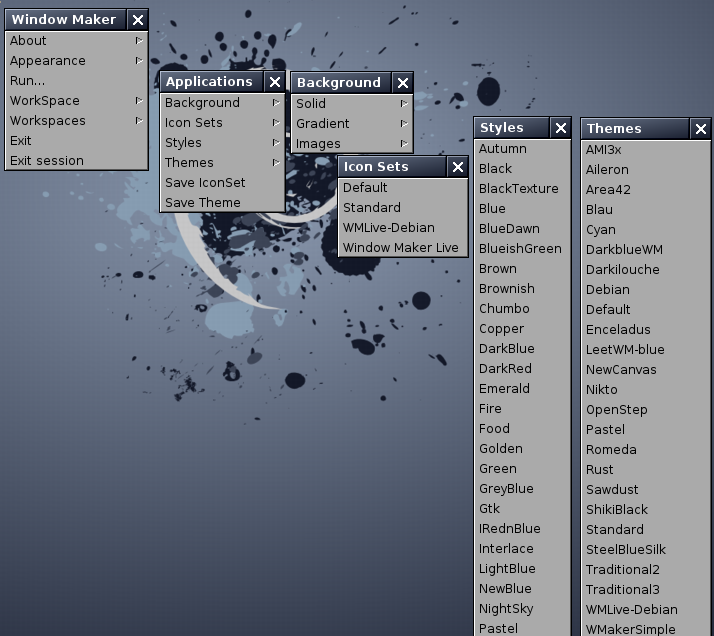Expand the Appearance submenu arrow
Image resolution: width=714 pixels, height=636 pixels.
[x=138, y=61]
